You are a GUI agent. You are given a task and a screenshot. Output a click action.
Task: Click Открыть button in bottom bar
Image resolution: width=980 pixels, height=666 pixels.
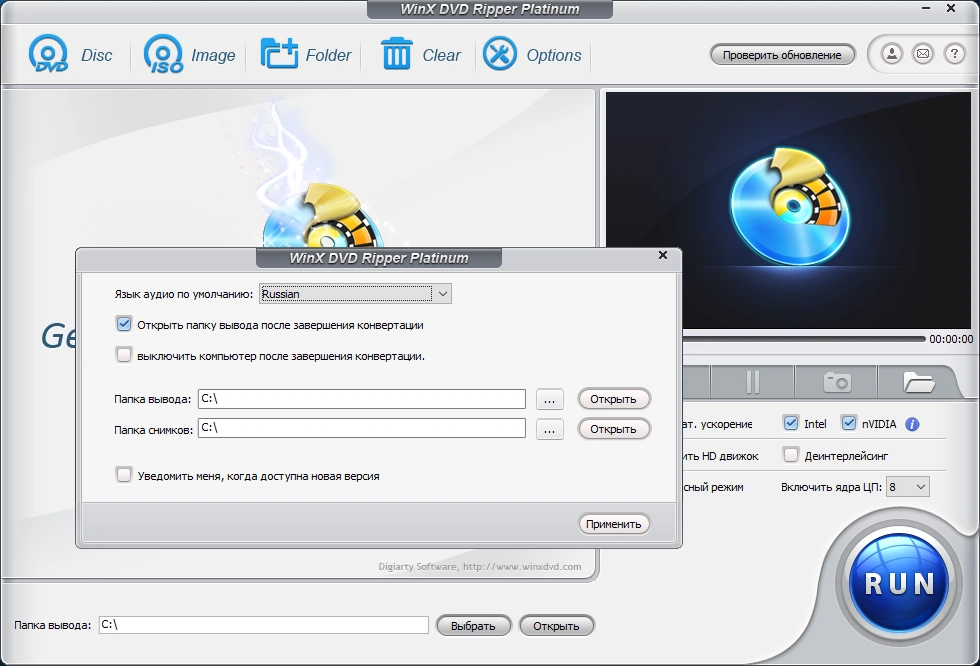point(556,625)
